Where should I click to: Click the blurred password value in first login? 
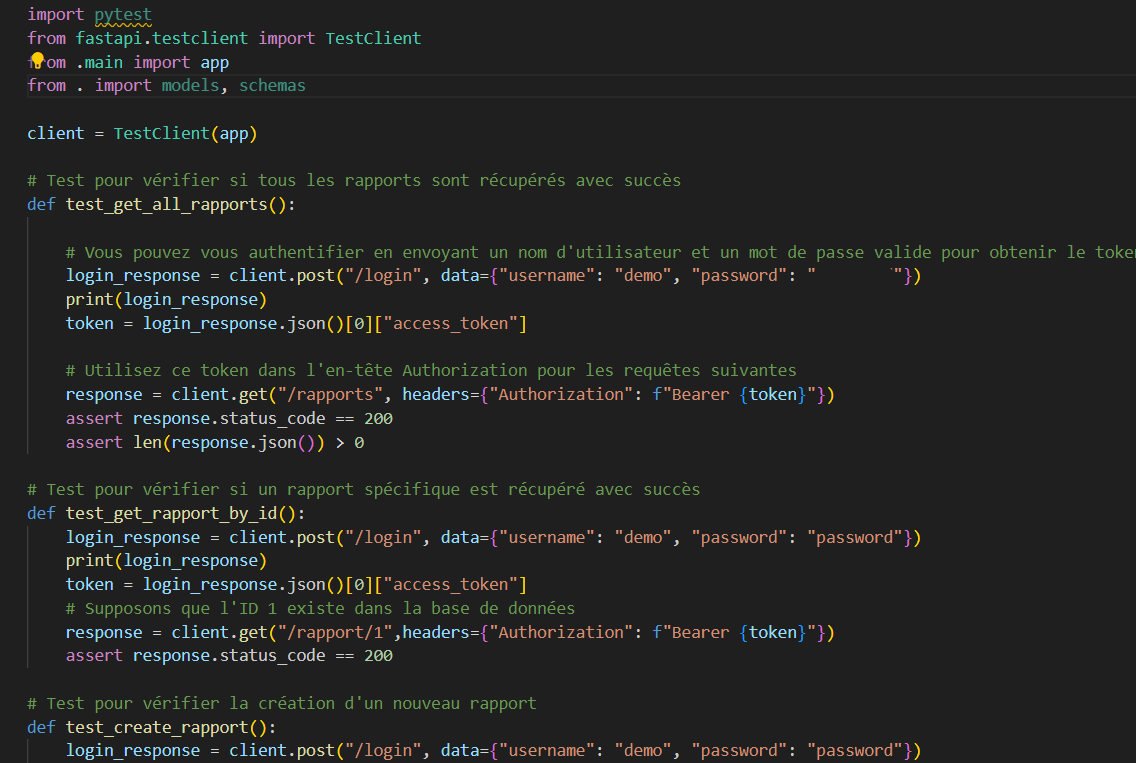pyautogui.click(x=855, y=276)
